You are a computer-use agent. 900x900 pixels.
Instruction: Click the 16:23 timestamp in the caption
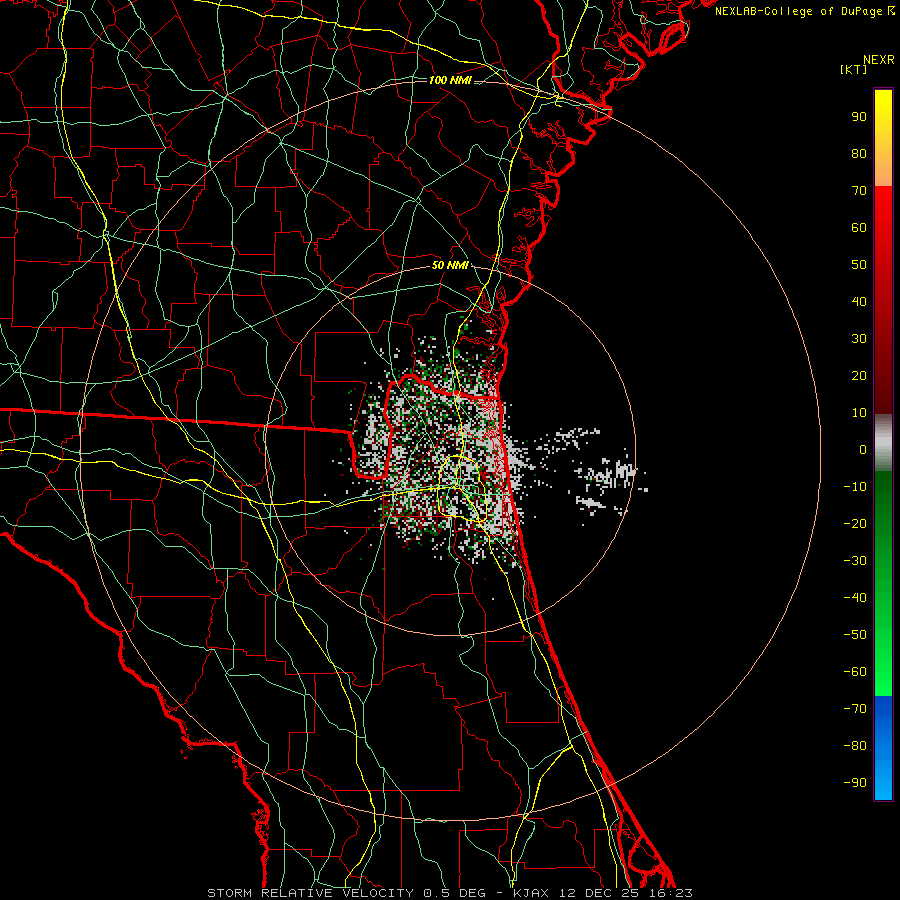671,893
